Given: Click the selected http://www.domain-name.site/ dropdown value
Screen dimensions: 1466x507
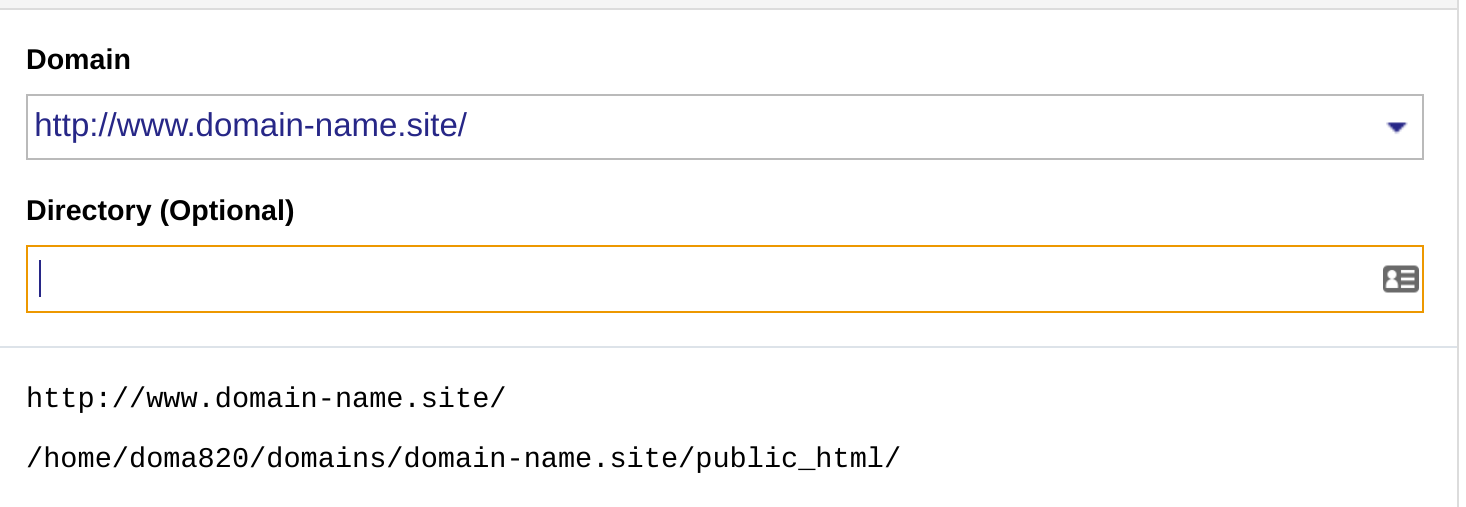Looking at the screenshot, I should pyautogui.click(x=250, y=126).
